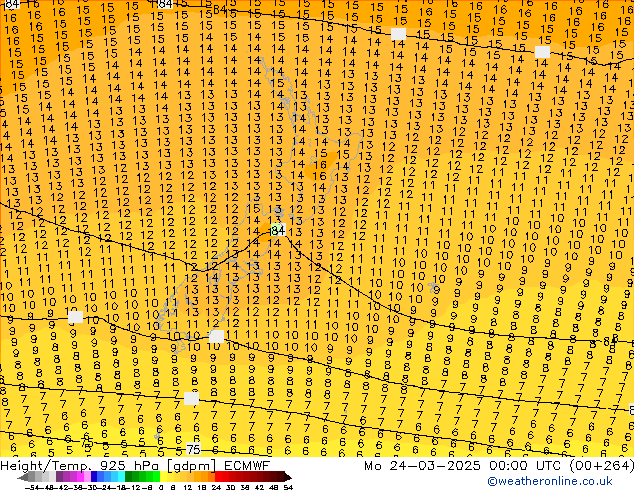Click the legend's dark right end arrow

coord(288,477)
